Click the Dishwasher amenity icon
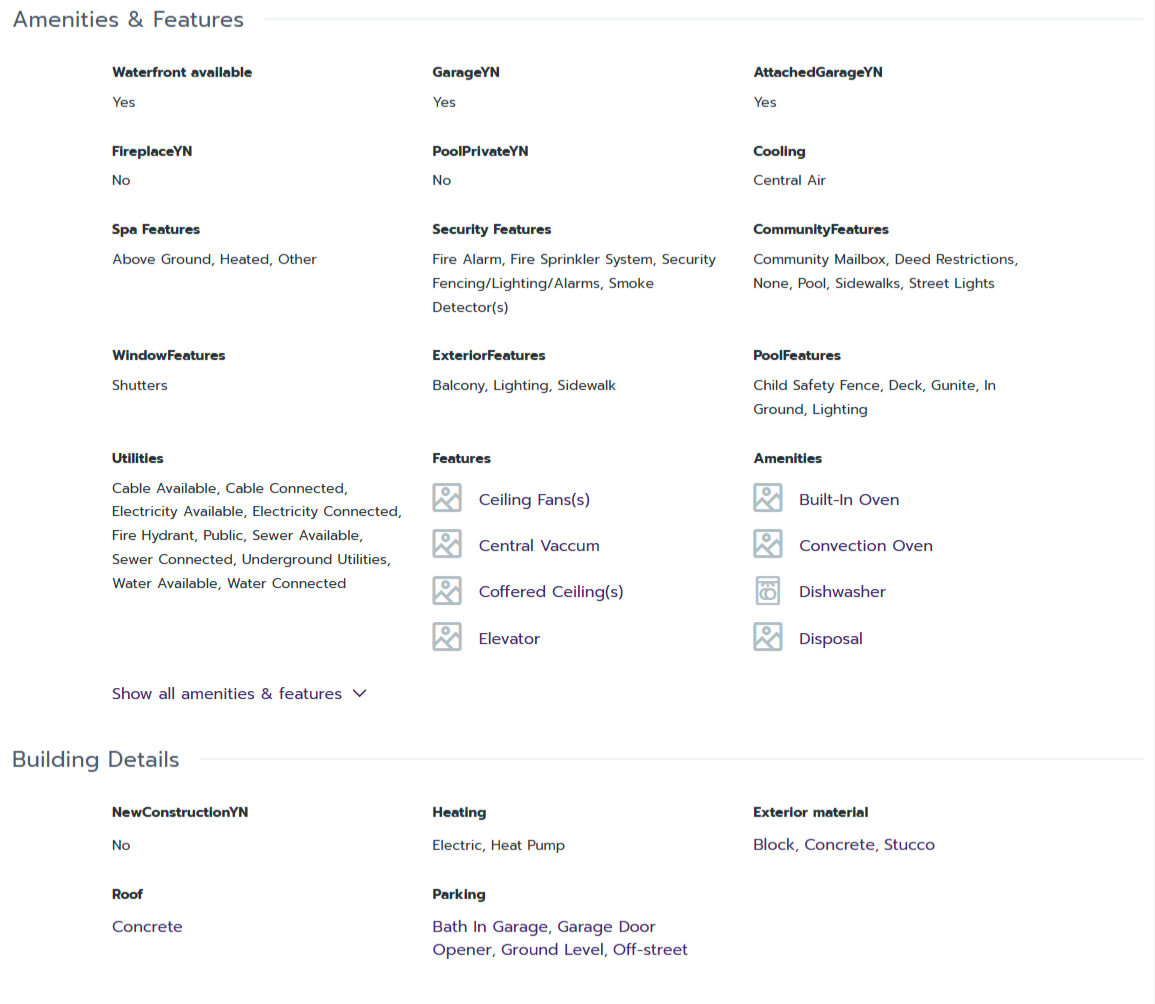Viewport: 1155px width, 1004px height. [767, 591]
